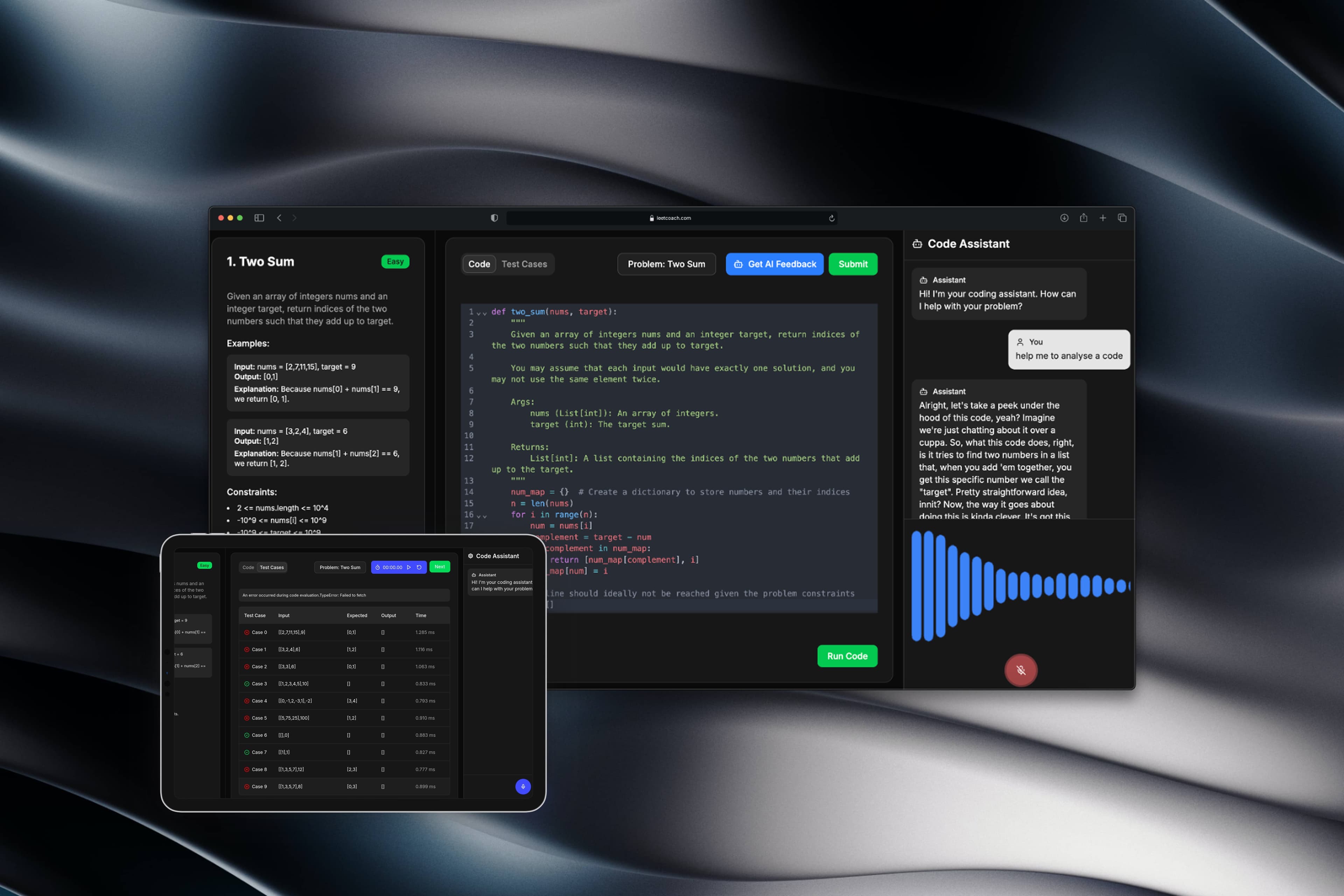
Task: Select the Code tab on the tablet
Action: (248, 567)
